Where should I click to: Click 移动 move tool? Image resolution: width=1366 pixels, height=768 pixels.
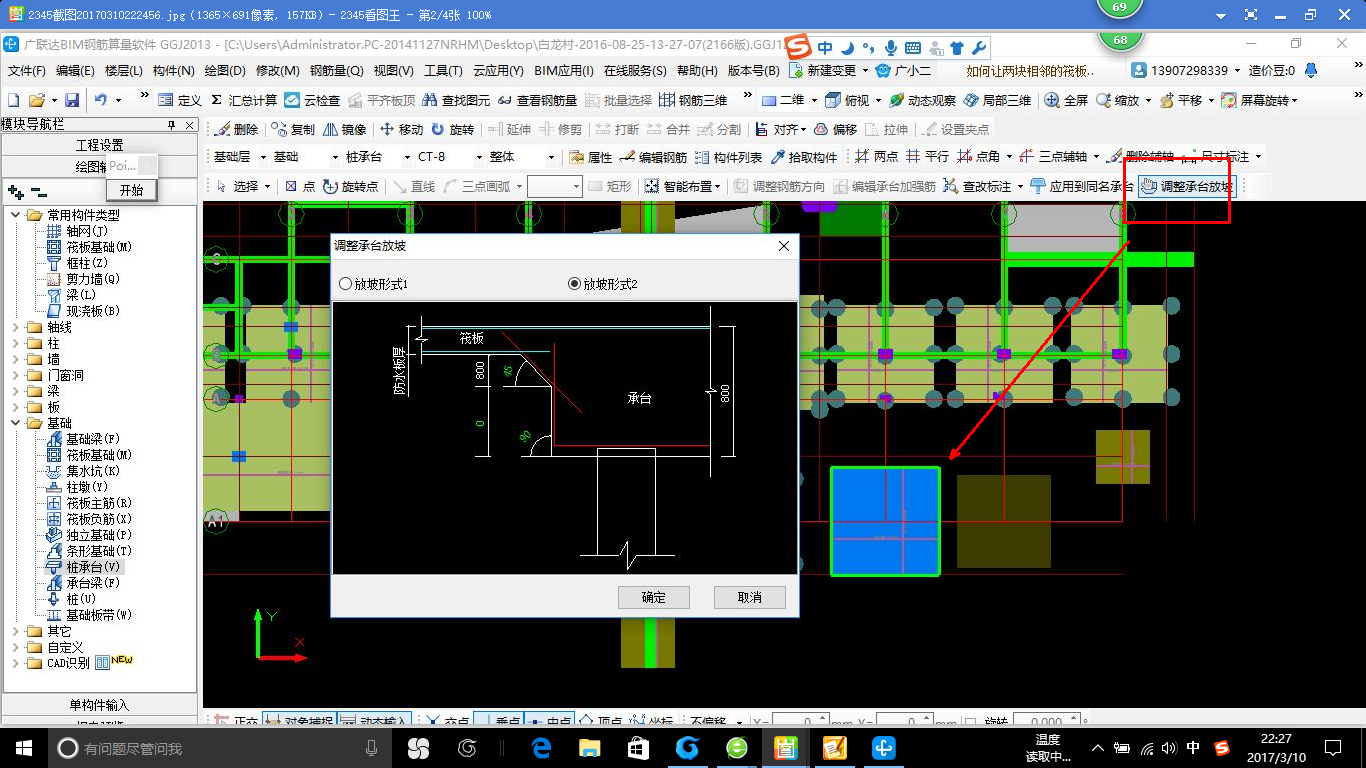tap(402, 129)
